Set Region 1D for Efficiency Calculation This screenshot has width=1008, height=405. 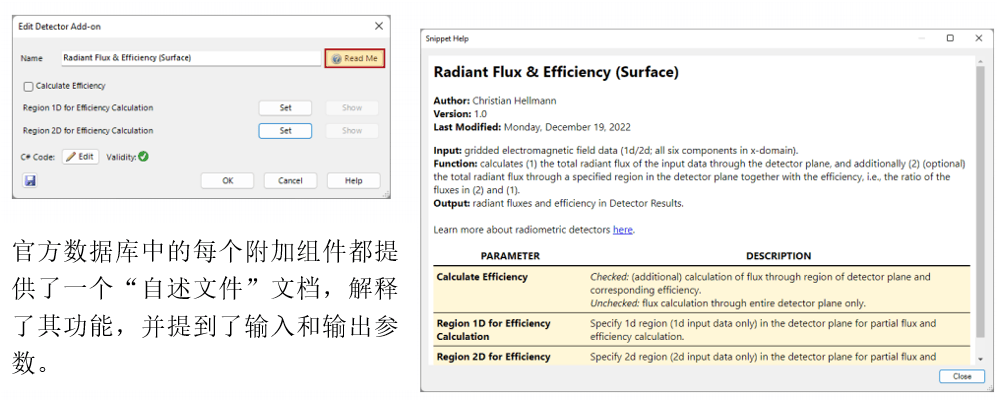285,108
